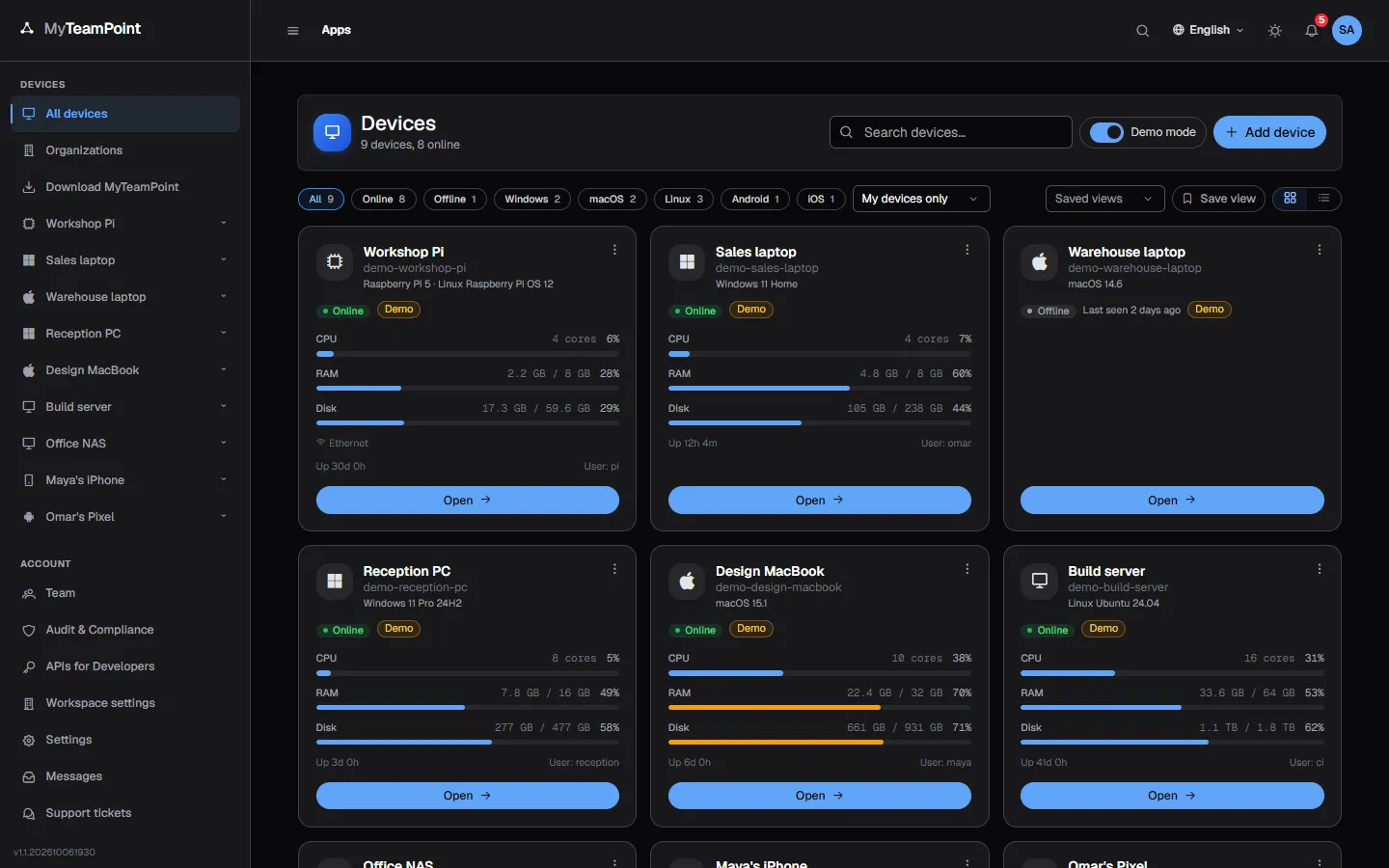Open the English language selector
1389x868 pixels.
point(1208,30)
